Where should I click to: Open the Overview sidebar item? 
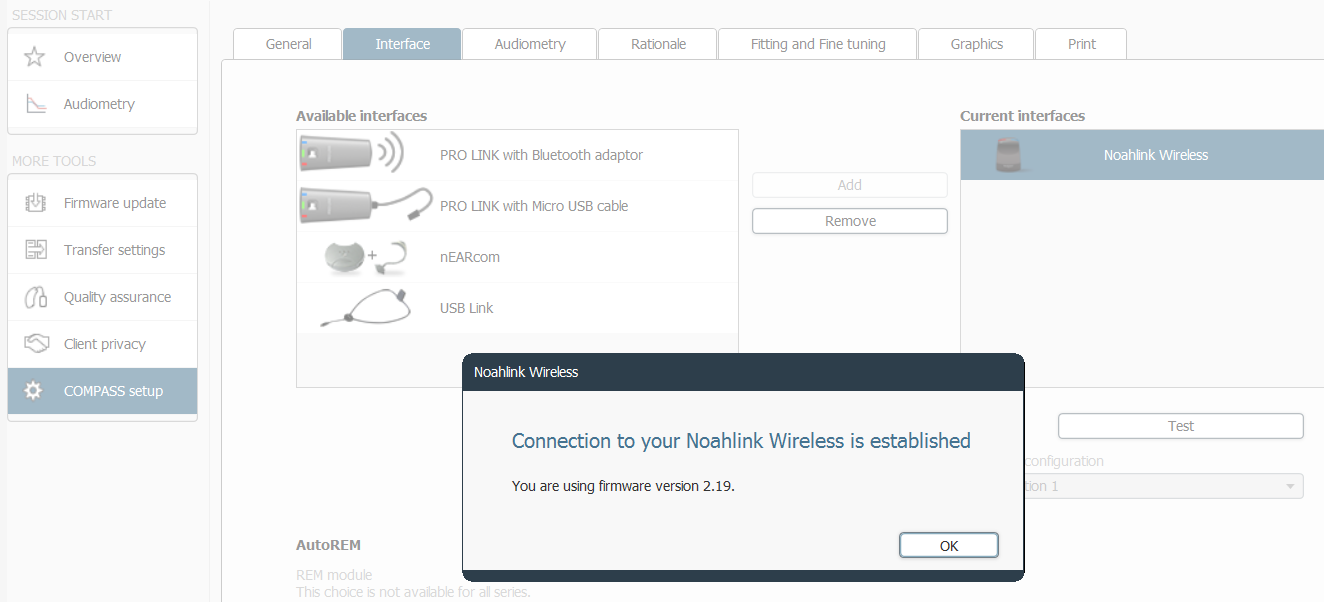click(102, 57)
